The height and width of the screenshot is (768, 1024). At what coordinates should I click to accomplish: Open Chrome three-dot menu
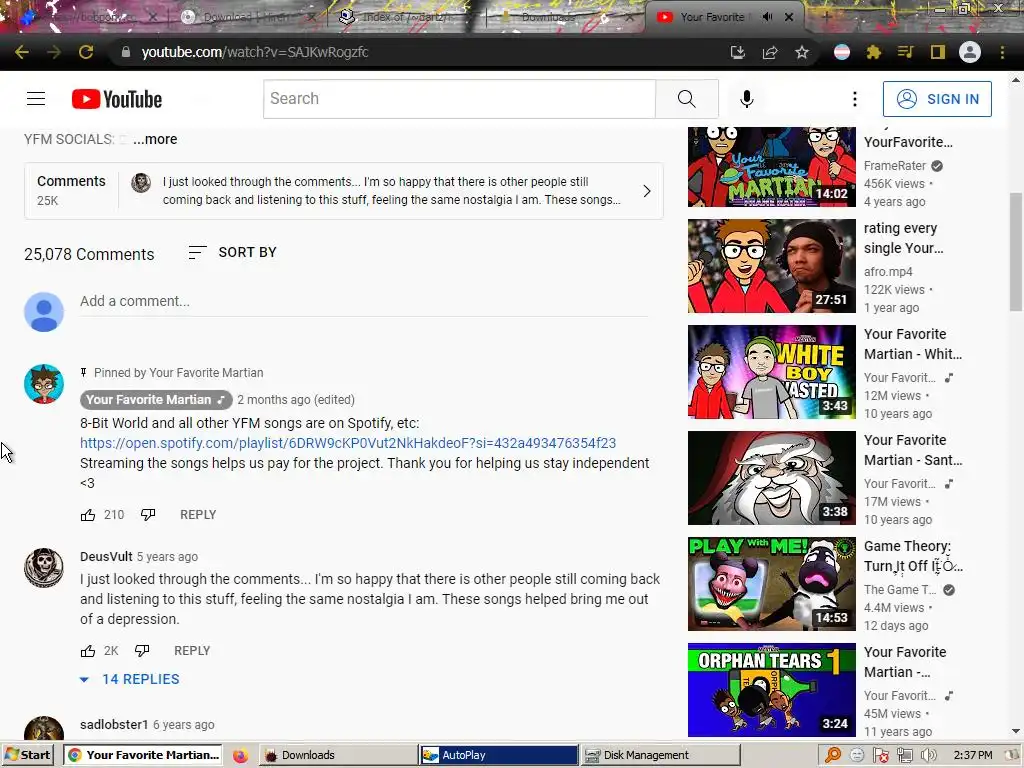[1002, 52]
